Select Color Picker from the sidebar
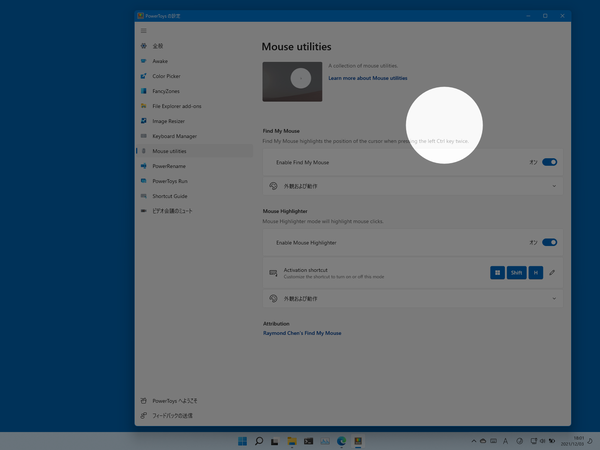 tap(166, 76)
